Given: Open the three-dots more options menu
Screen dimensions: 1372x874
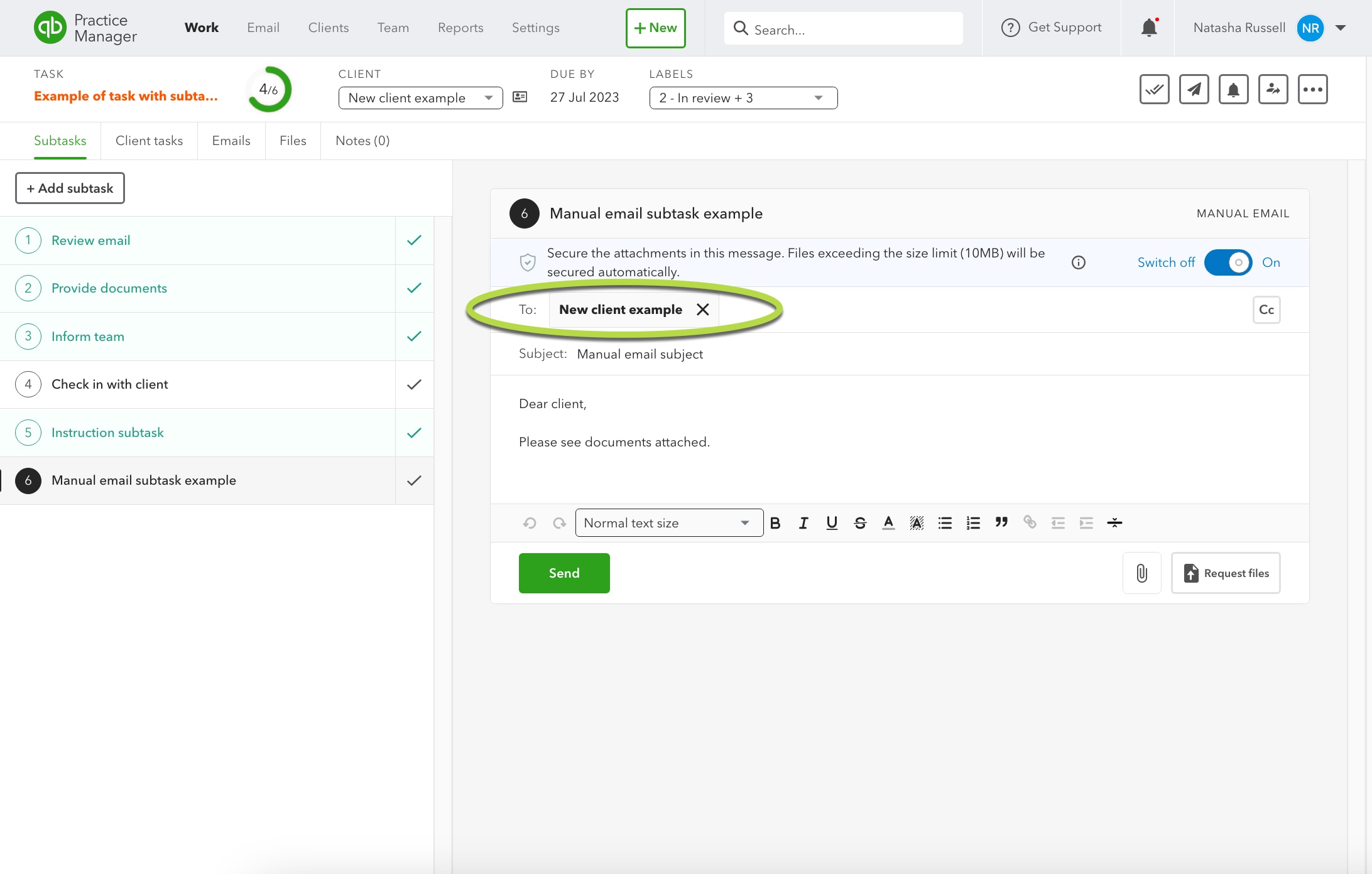Looking at the screenshot, I should click(x=1312, y=89).
